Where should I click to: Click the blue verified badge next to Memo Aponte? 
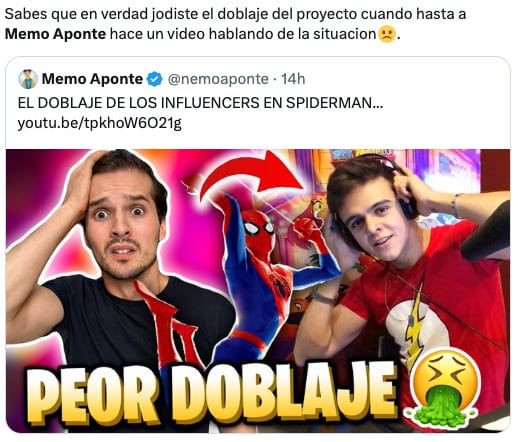click(x=154, y=79)
